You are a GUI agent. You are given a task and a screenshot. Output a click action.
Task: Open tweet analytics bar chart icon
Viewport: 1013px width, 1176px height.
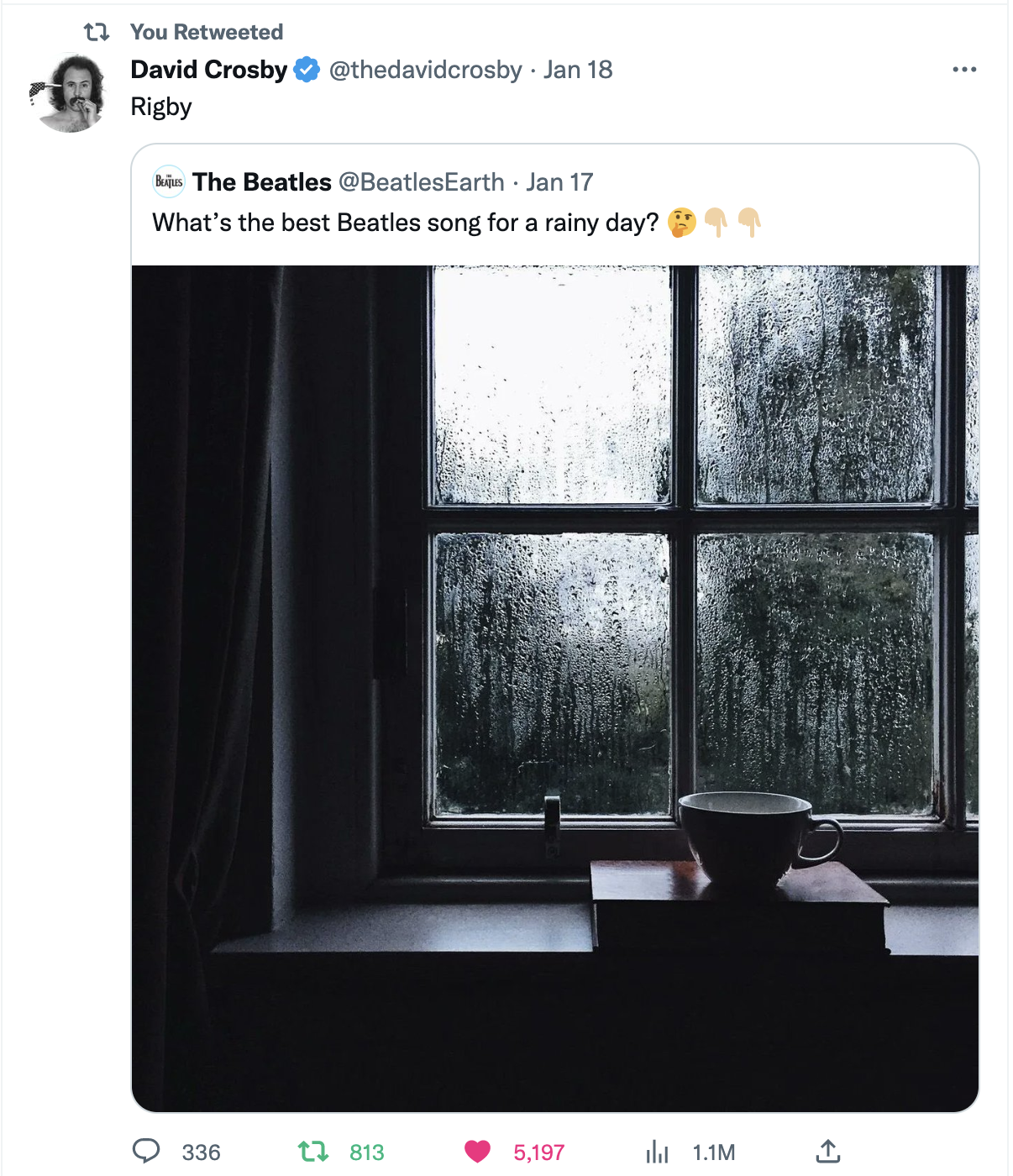(657, 1152)
